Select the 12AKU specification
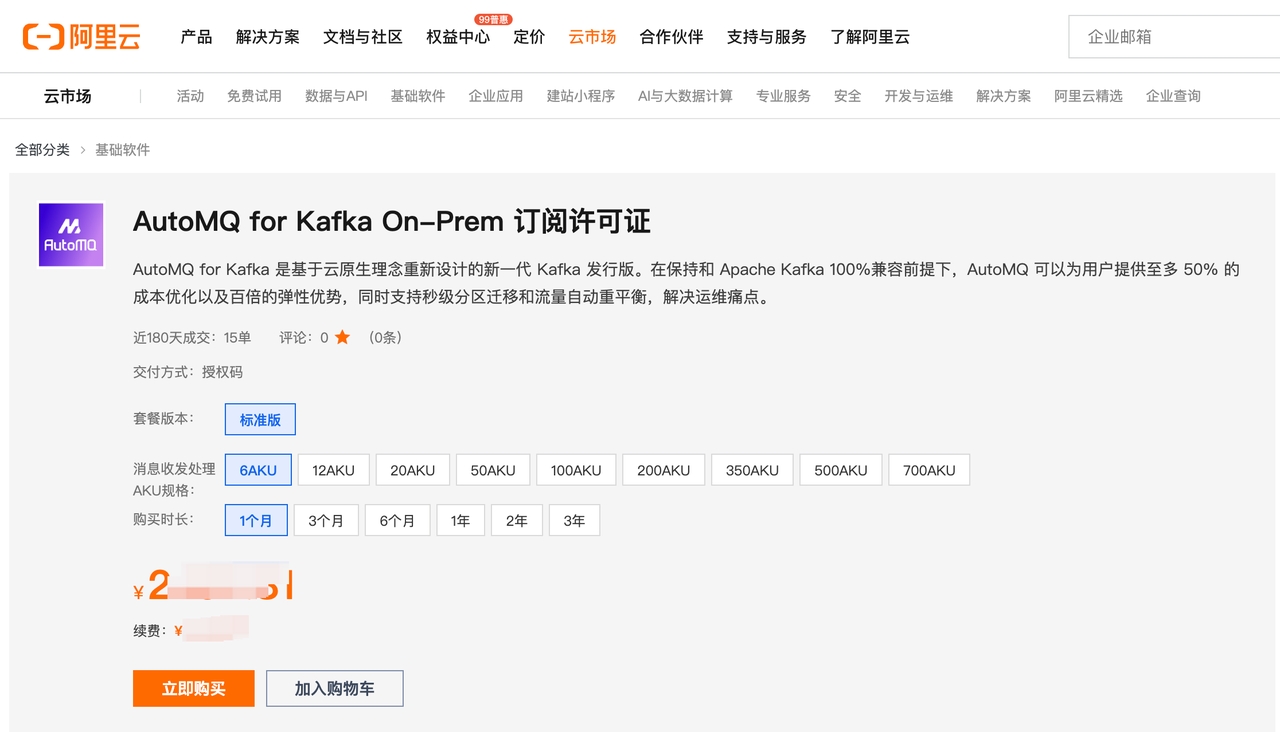 pyautogui.click(x=333, y=470)
